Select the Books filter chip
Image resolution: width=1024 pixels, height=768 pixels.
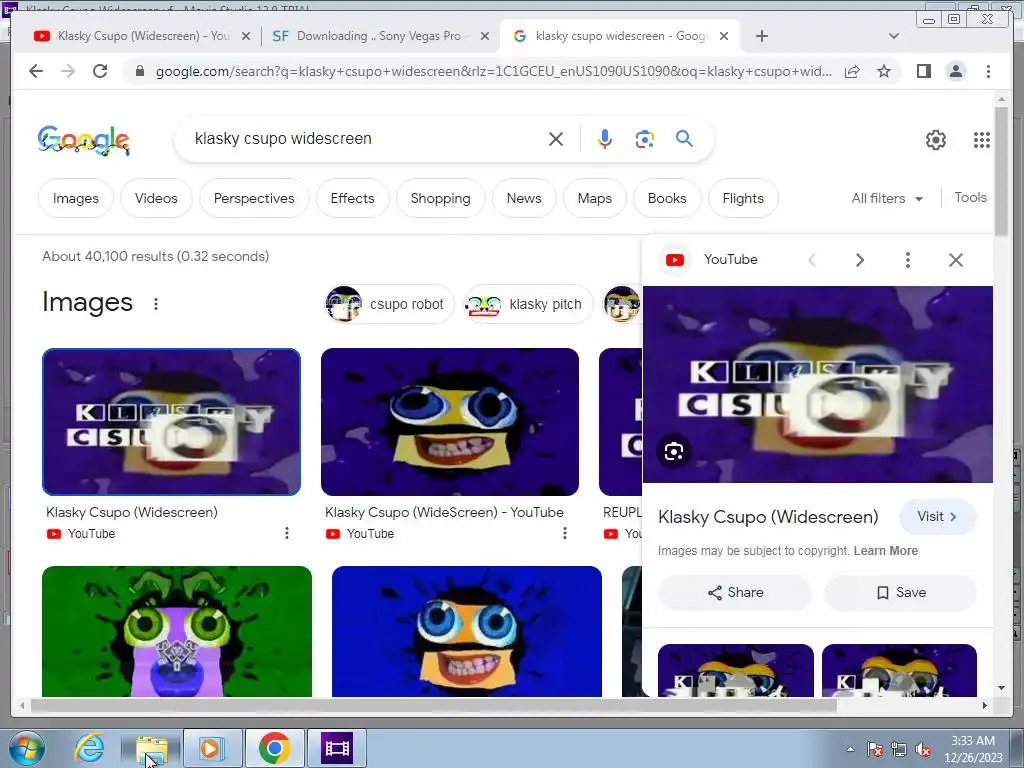tap(667, 198)
